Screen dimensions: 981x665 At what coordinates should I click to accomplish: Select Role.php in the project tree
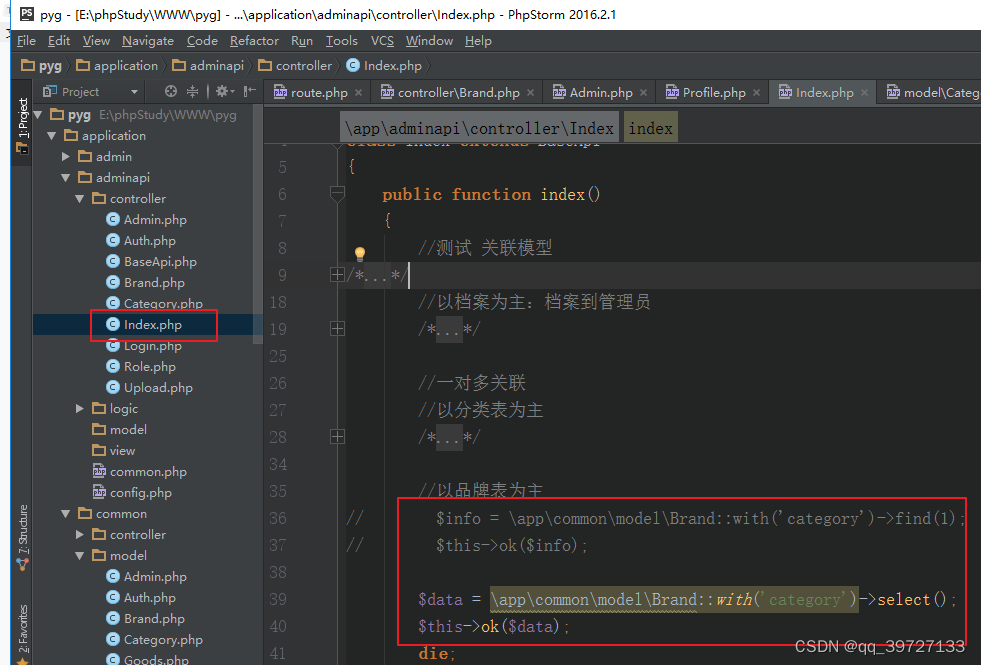143,367
